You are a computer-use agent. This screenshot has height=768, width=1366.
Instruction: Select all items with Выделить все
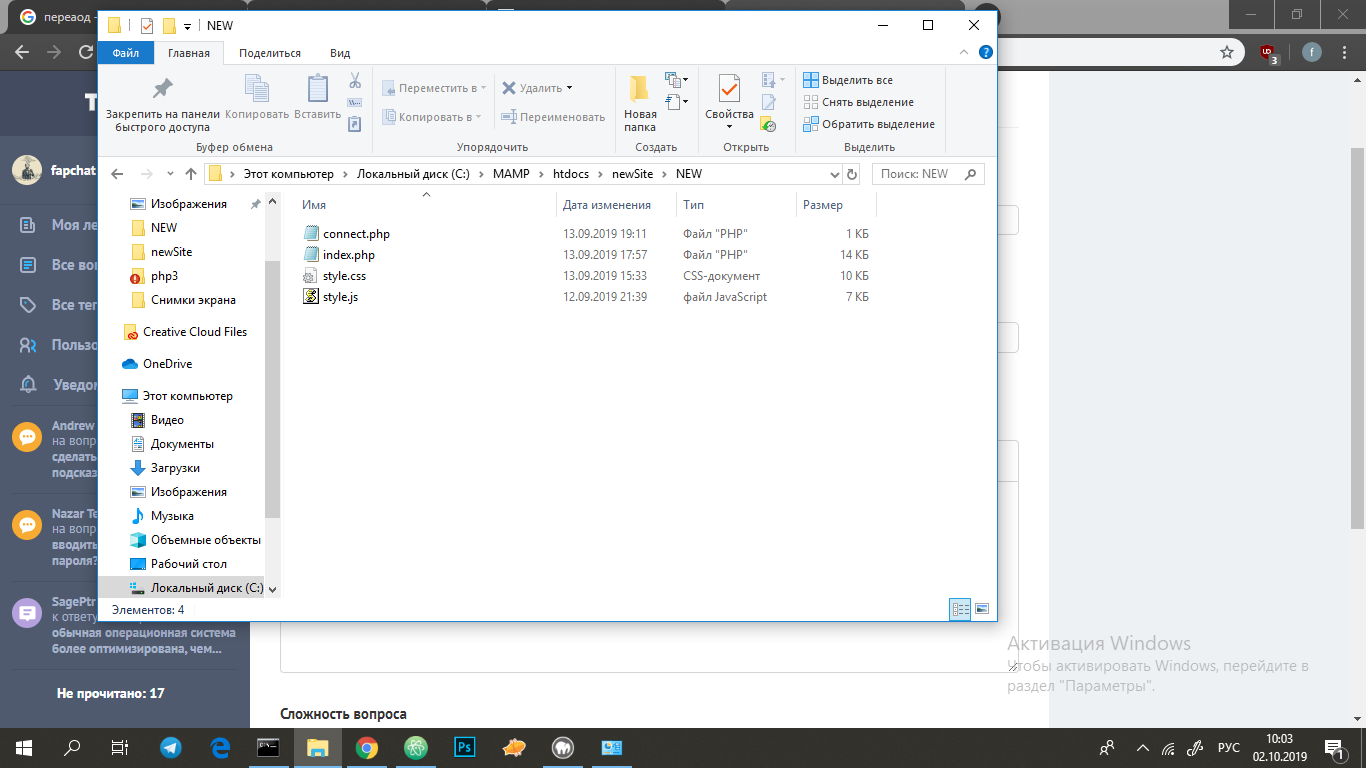(849, 80)
